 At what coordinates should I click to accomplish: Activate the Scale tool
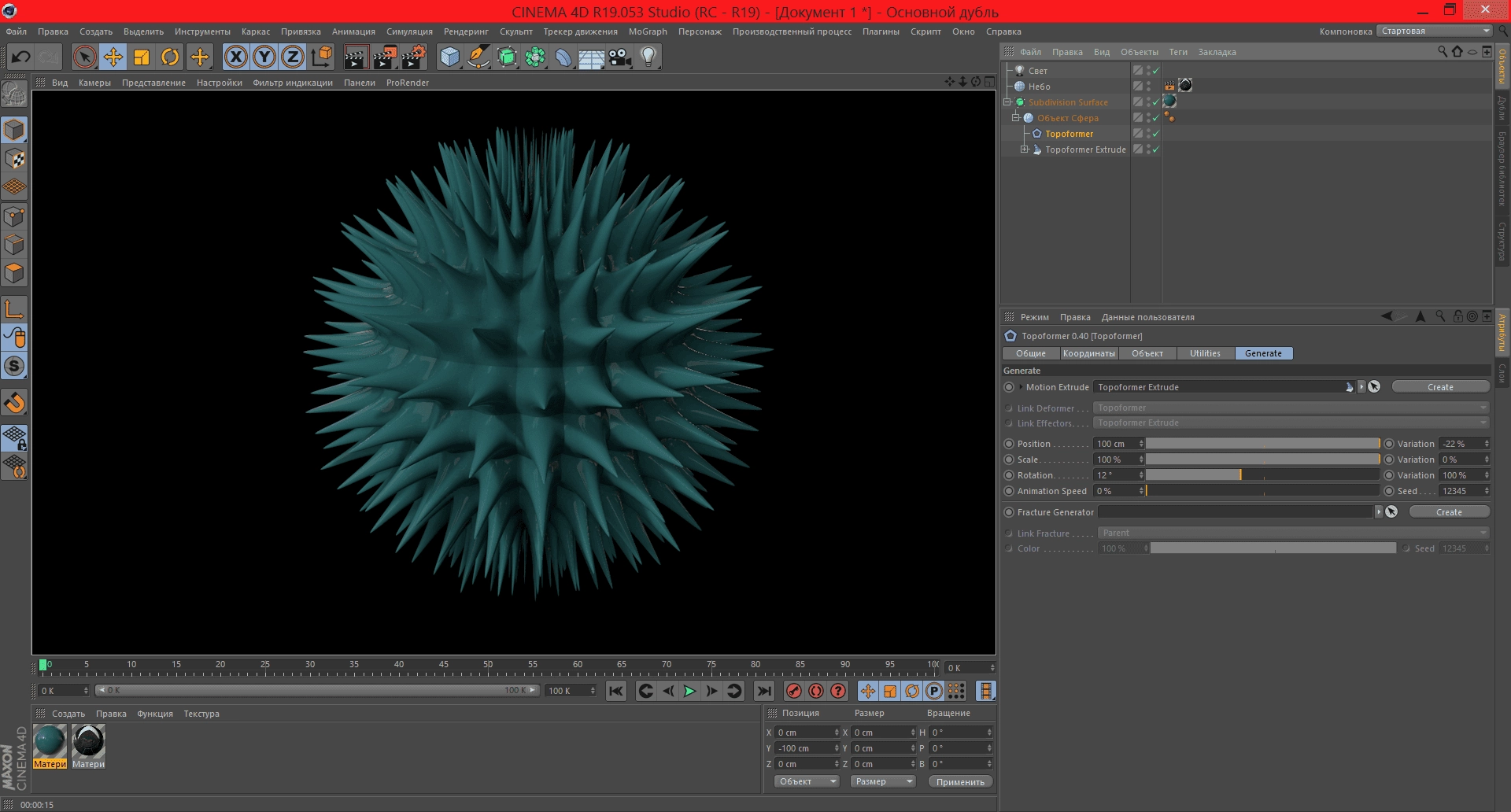click(x=142, y=57)
